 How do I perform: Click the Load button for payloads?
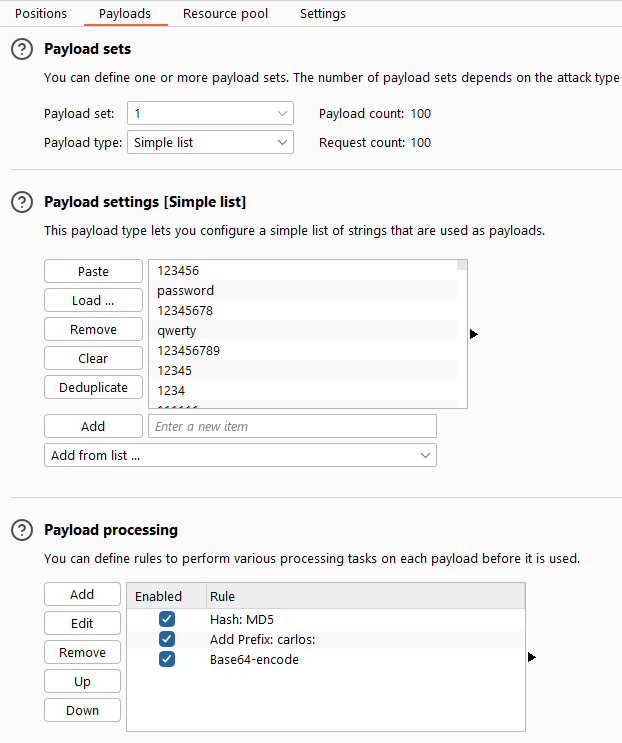tap(93, 301)
